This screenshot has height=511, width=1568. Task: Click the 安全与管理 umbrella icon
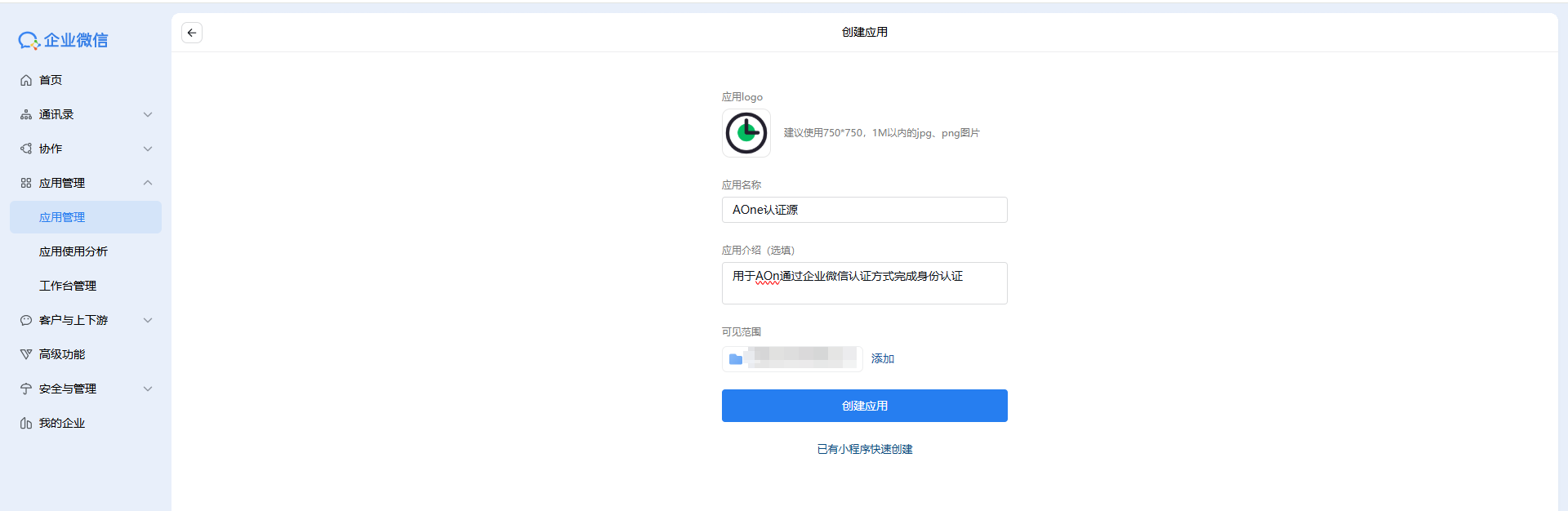(x=26, y=389)
